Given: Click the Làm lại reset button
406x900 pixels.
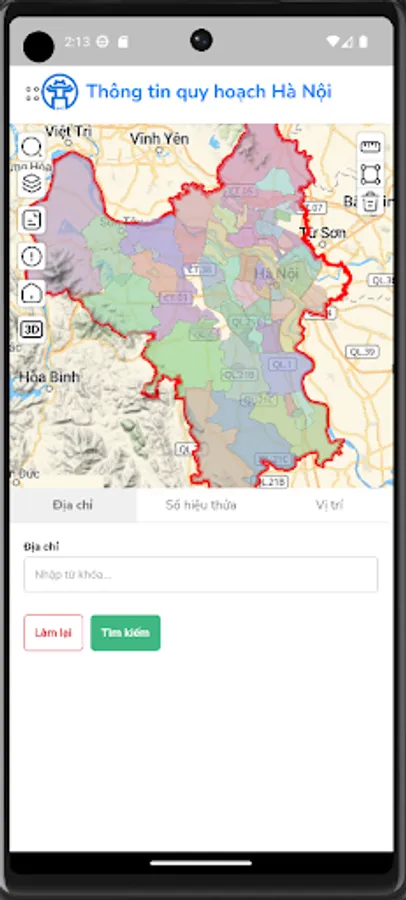Looking at the screenshot, I should (53, 633).
